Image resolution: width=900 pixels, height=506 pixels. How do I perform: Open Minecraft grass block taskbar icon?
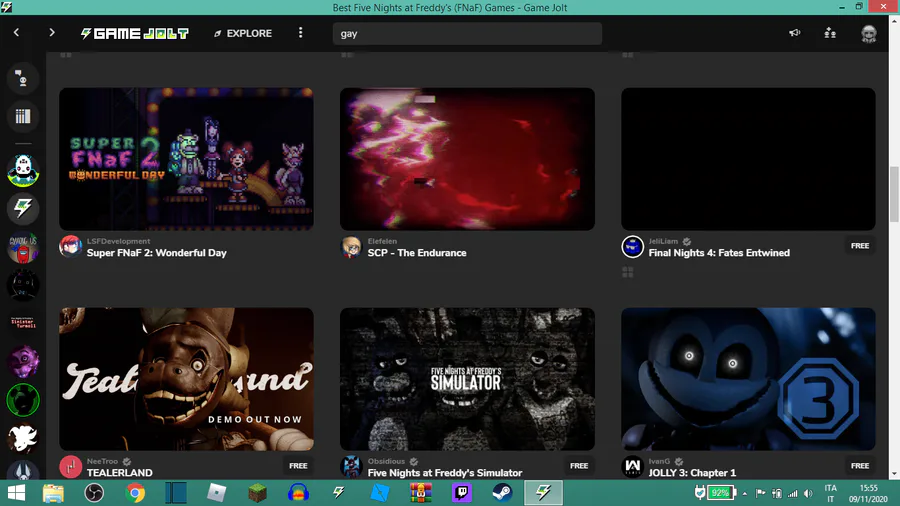coord(258,493)
